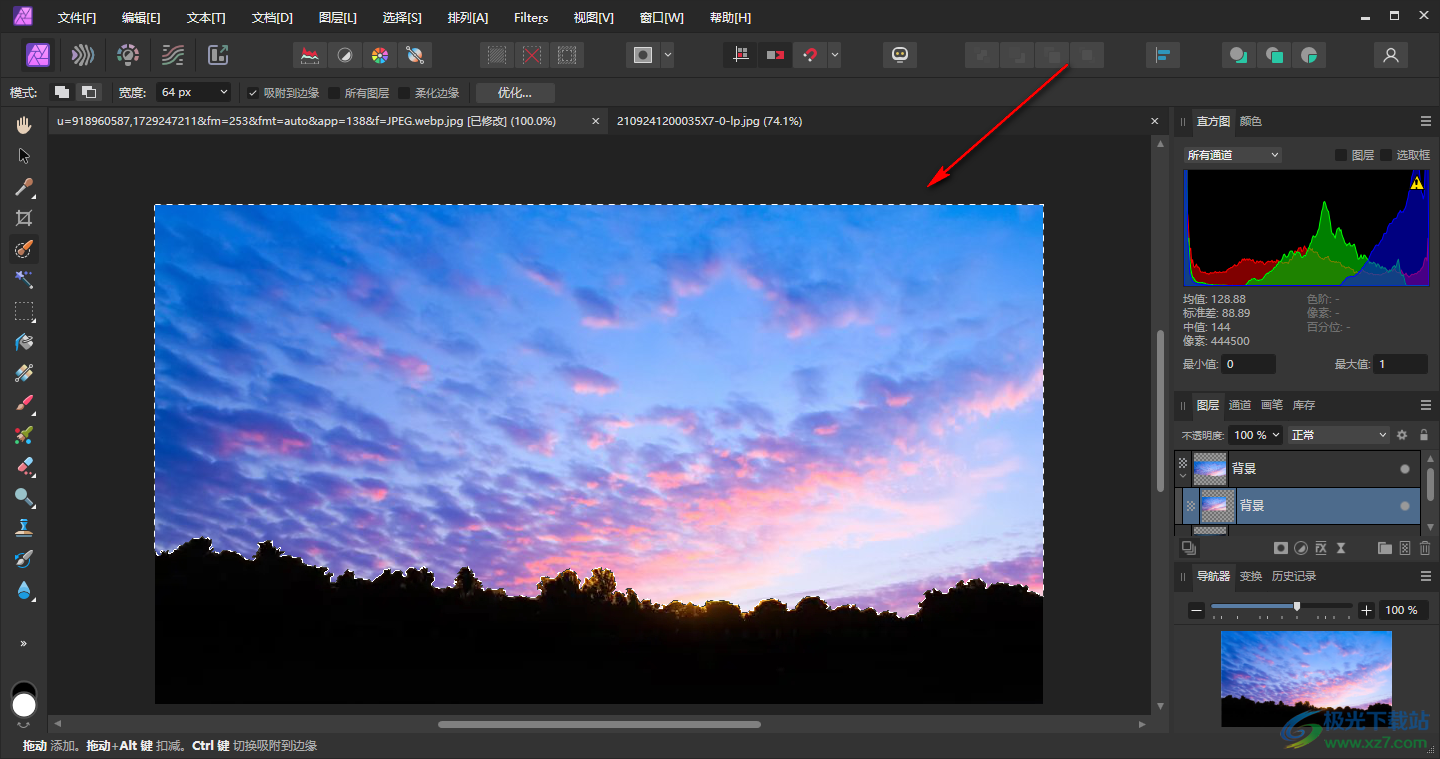This screenshot has width=1440, height=759.
Task: Apply Auto Levels from the toolbar
Action: (x=311, y=55)
